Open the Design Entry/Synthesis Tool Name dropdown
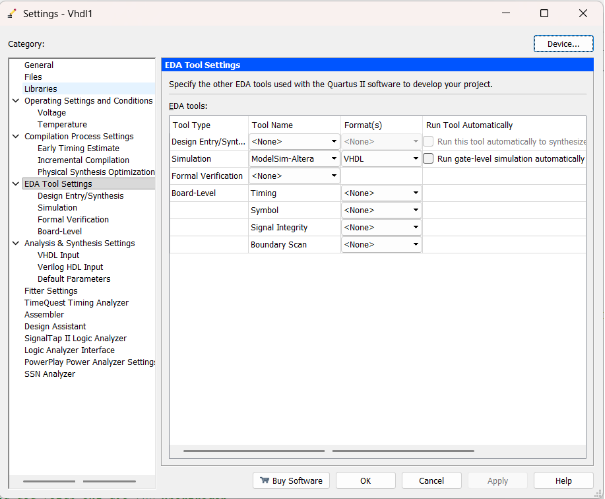The height and width of the screenshot is (499, 605). coord(334,142)
